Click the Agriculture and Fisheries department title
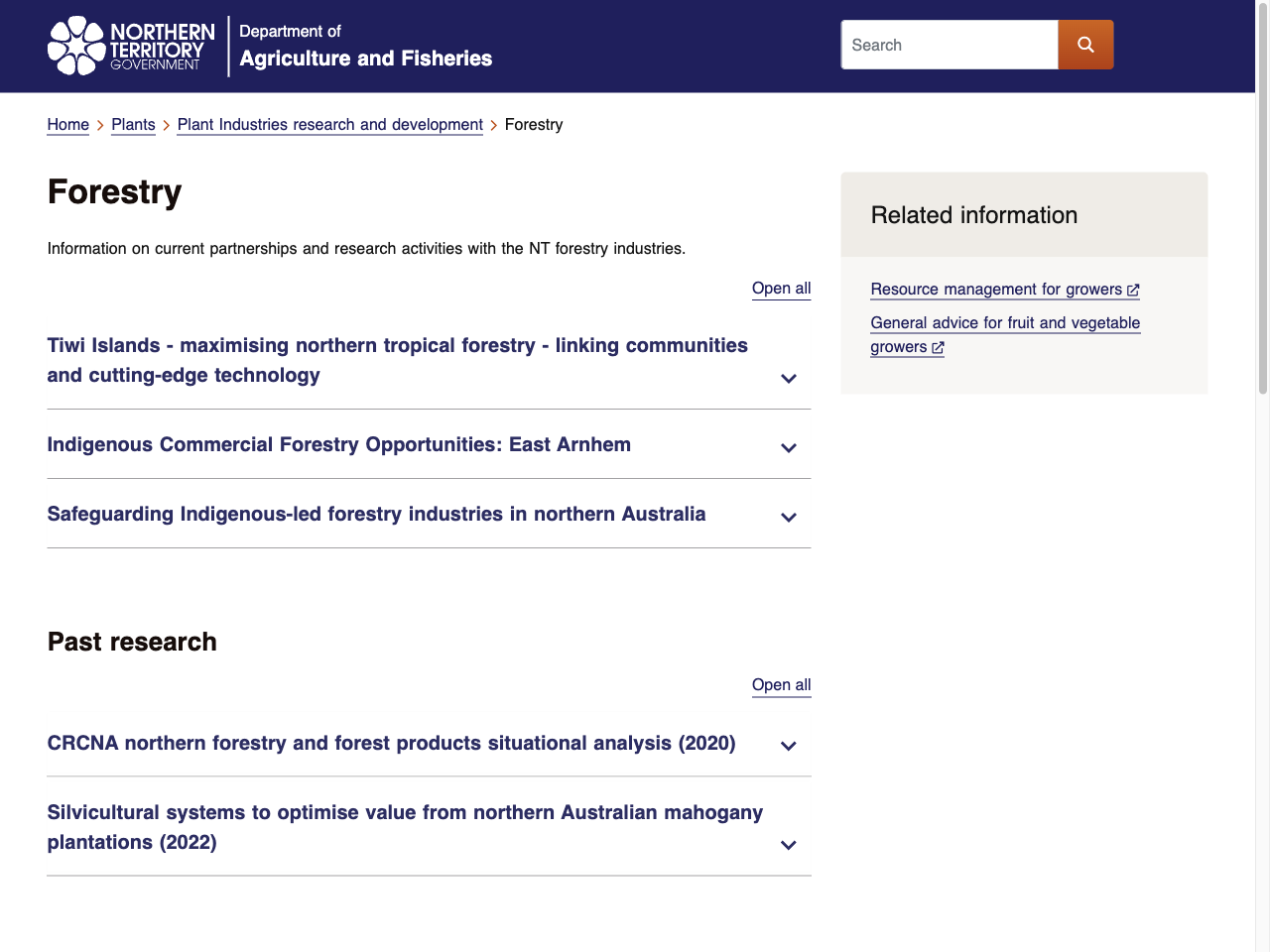This screenshot has width=1270, height=952. point(365,59)
